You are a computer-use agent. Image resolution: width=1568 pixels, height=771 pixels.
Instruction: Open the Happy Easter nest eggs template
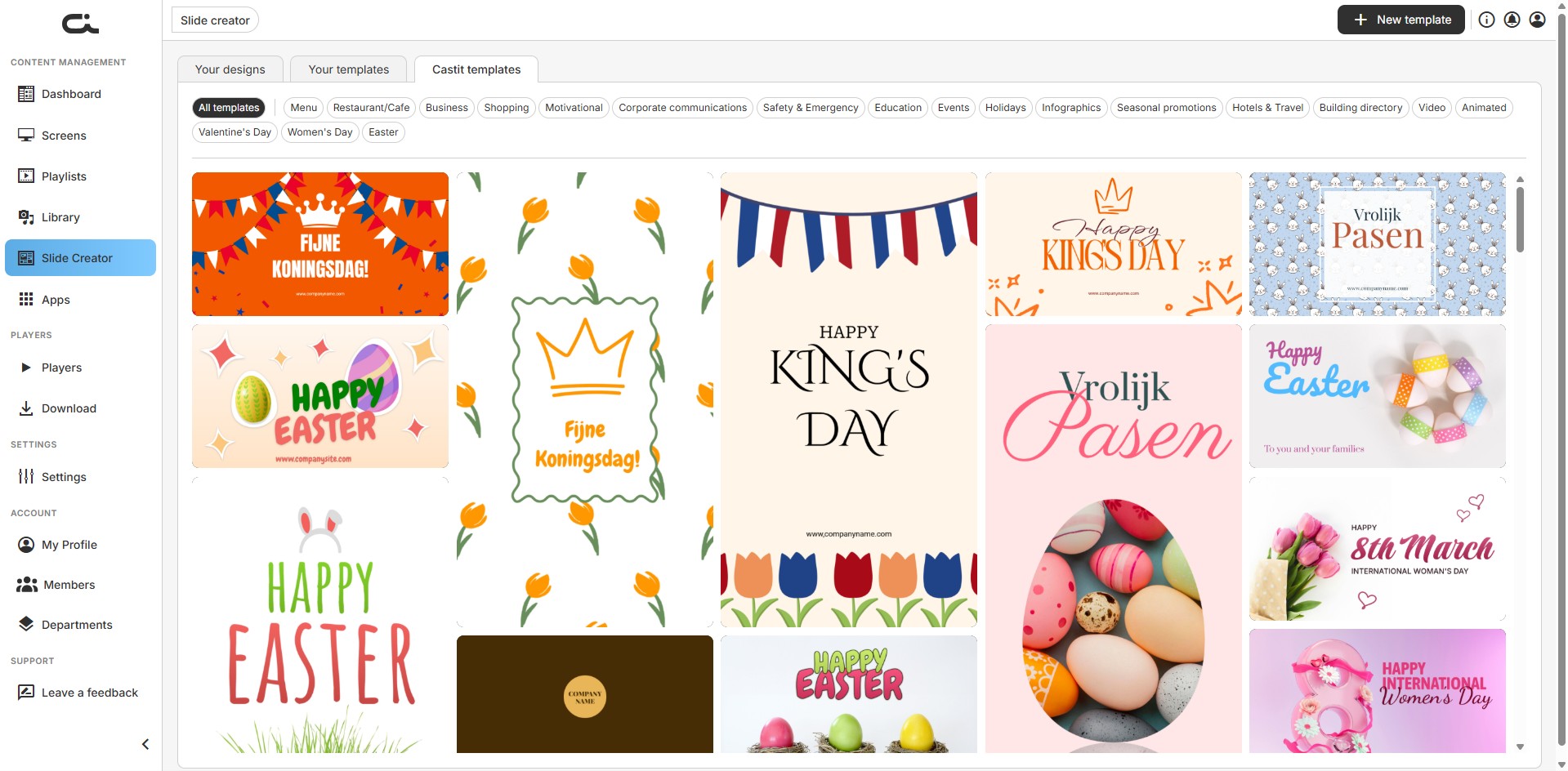(849, 694)
